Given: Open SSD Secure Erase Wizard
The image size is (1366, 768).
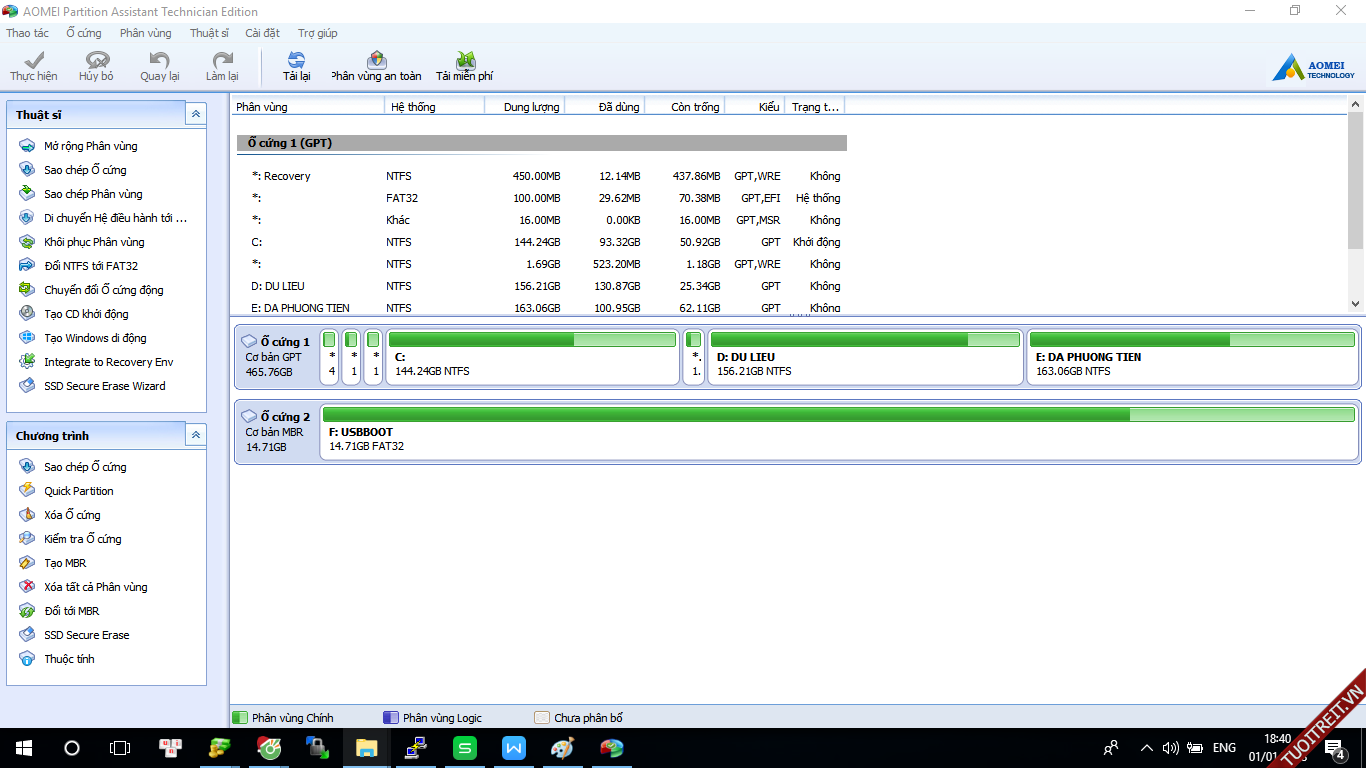Looking at the screenshot, I should pos(104,386).
